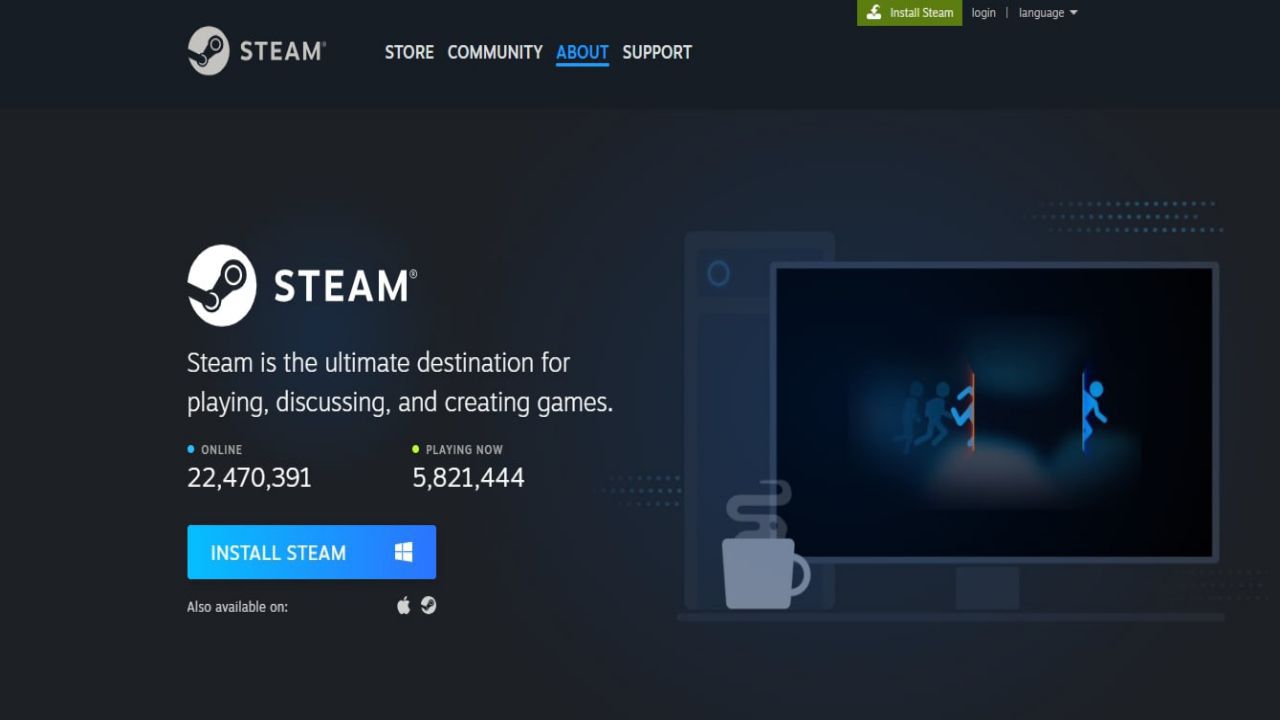Click the download icon on the green Install Steam button
1280x720 pixels.
[874, 12]
